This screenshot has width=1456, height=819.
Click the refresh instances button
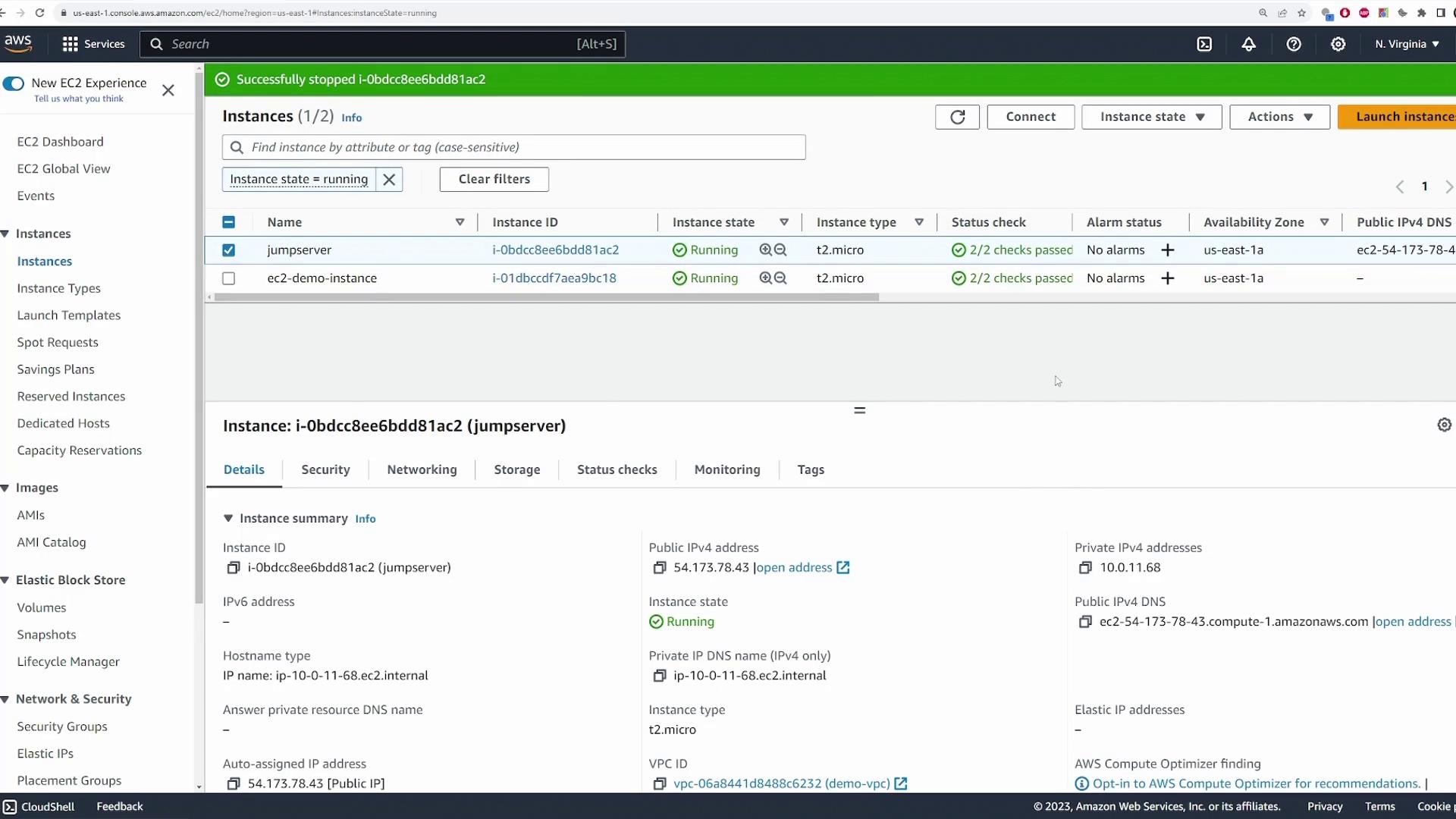[x=957, y=117]
